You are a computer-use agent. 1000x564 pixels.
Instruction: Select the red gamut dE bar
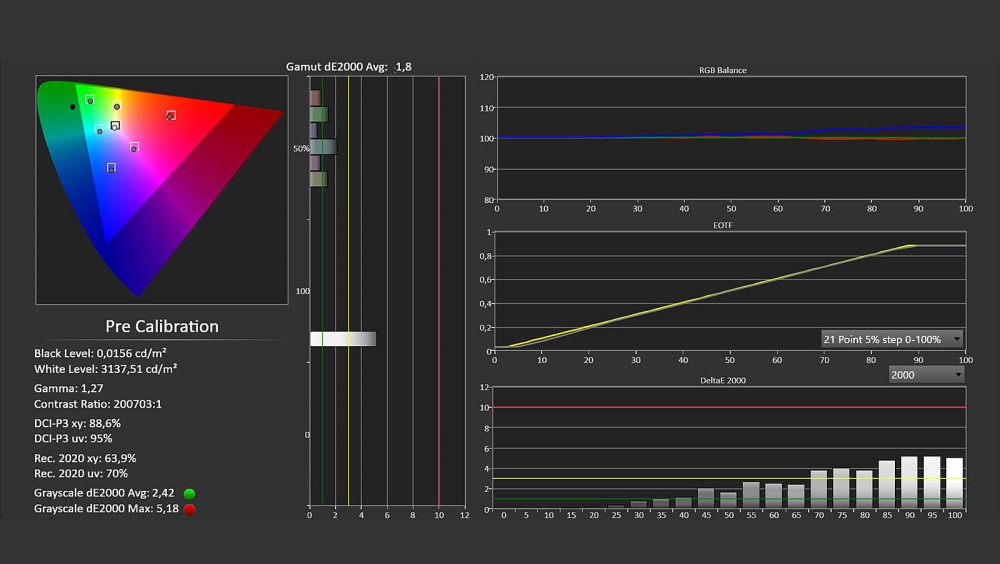click(315, 98)
